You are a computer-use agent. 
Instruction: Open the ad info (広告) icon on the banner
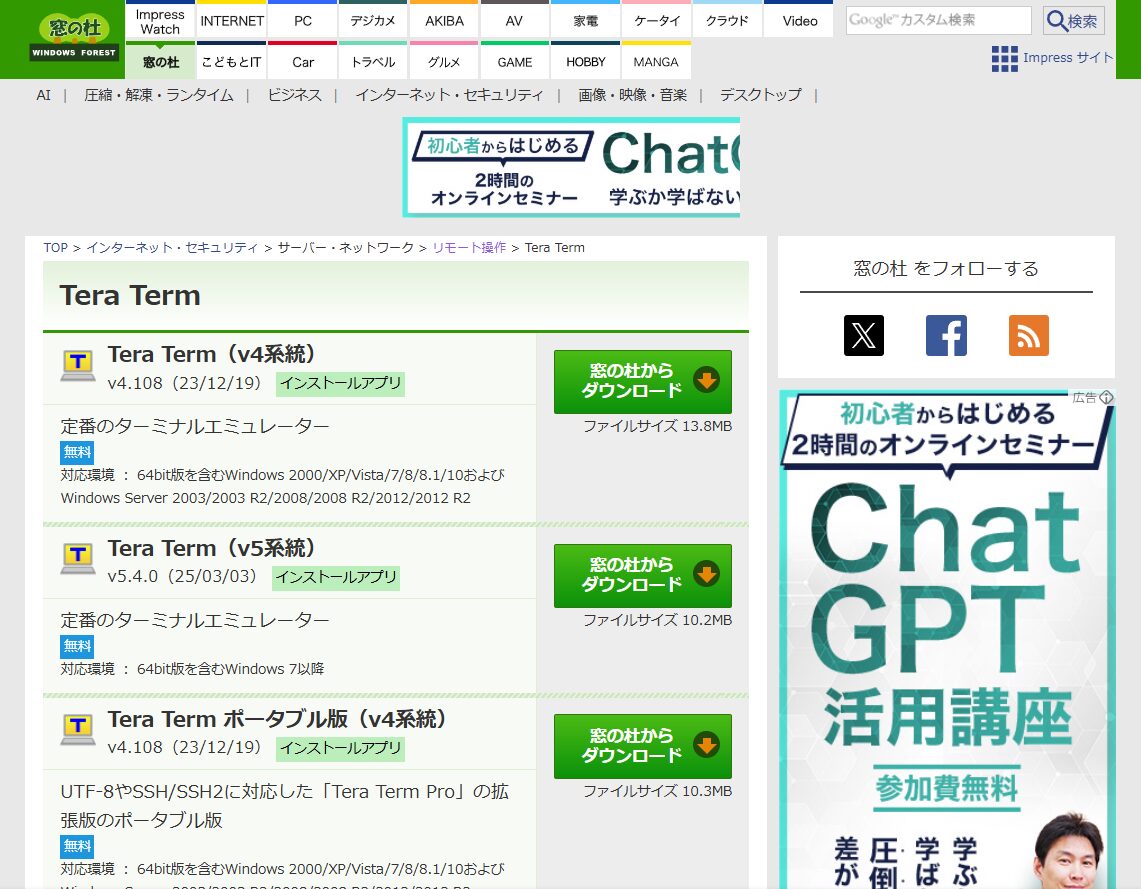click(x=1106, y=397)
